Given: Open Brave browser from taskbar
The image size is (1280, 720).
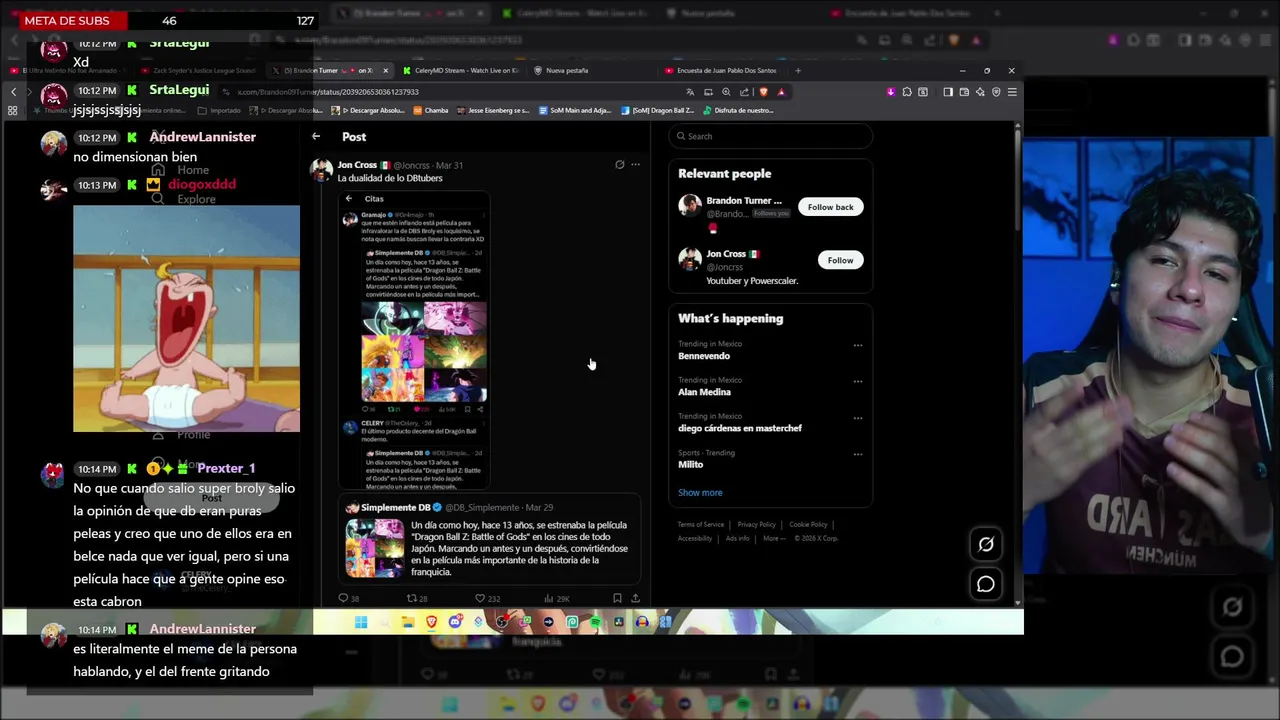Looking at the screenshot, I should click(432, 622).
